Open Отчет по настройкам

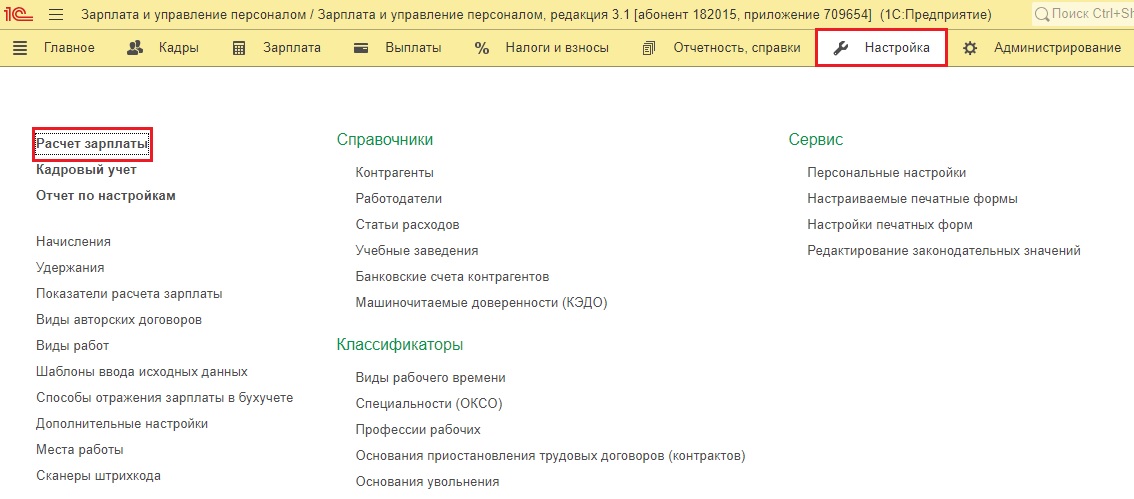(106, 195)
